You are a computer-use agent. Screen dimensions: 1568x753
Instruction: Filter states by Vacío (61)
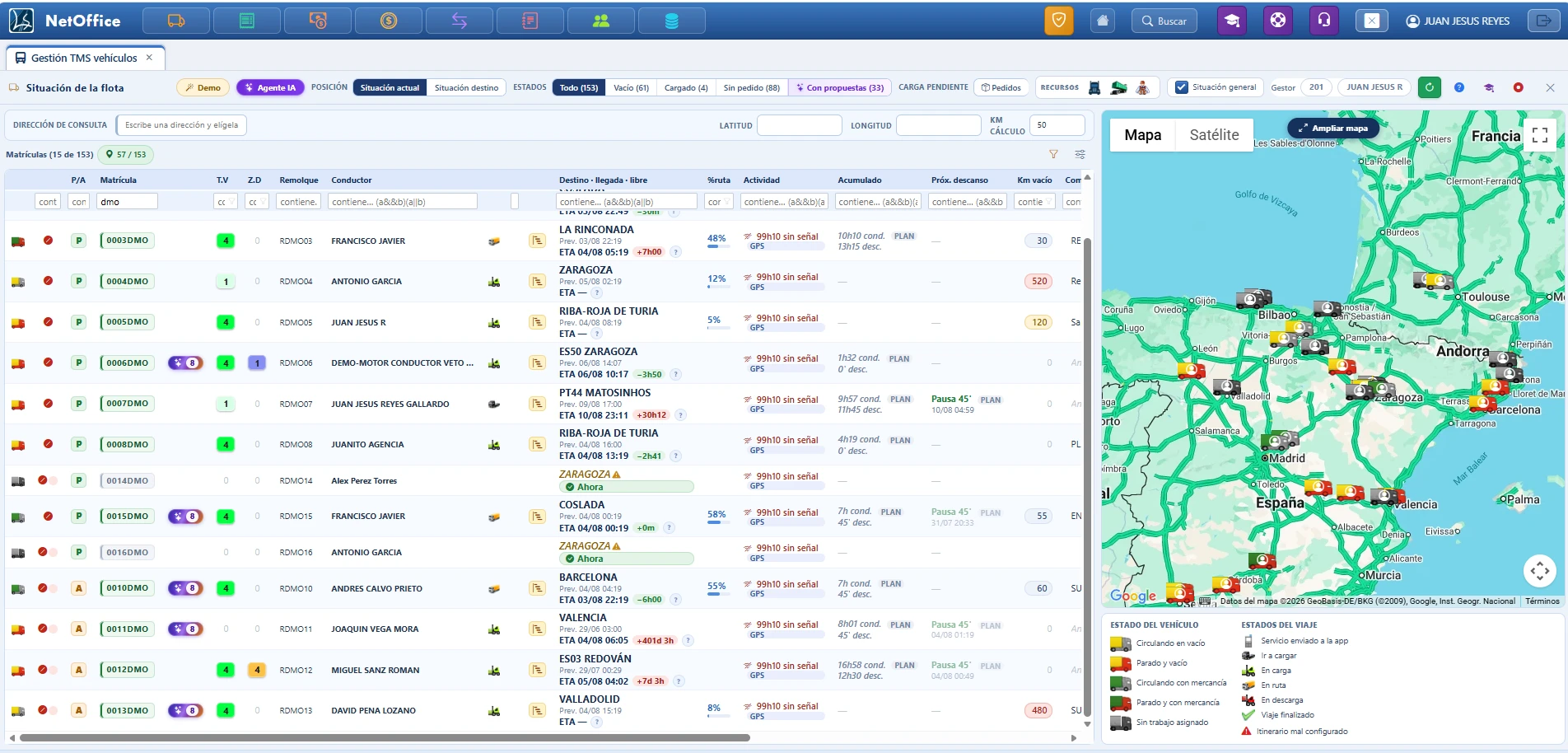631,87
